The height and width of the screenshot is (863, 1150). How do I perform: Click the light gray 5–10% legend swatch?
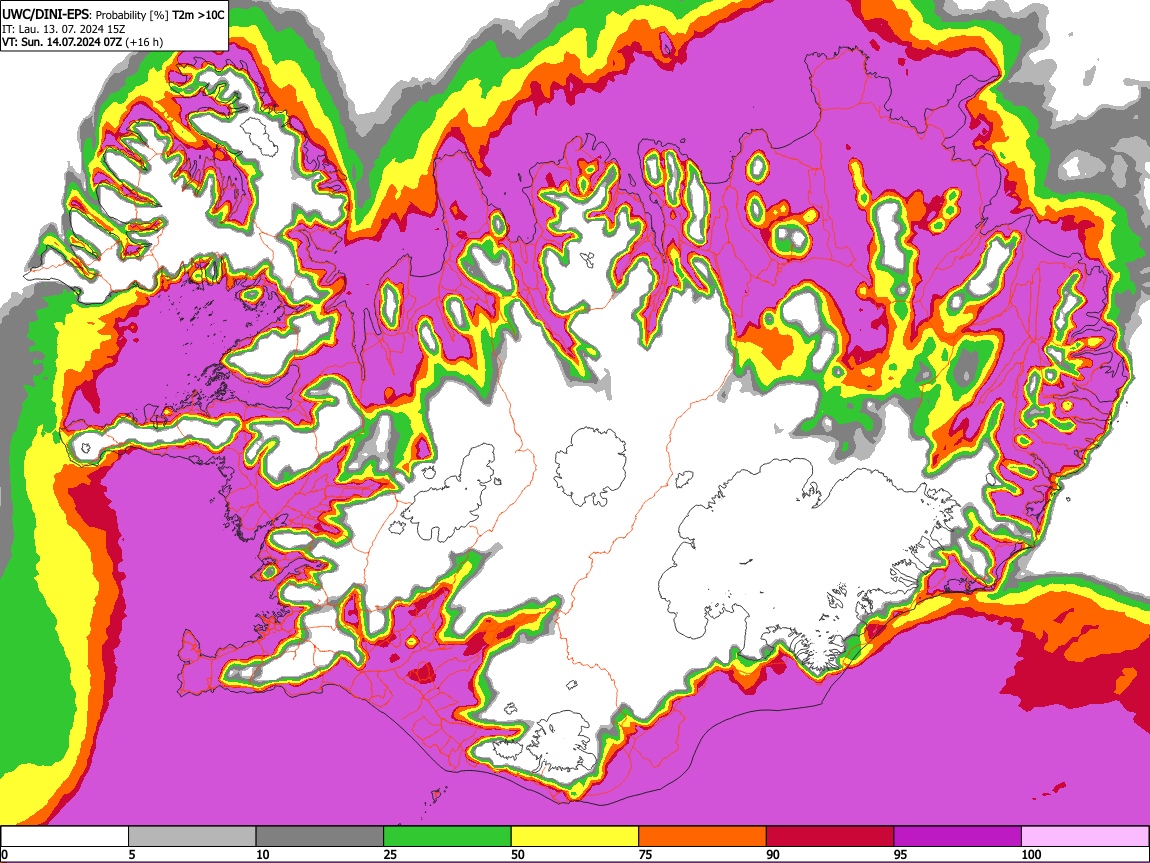192,837
